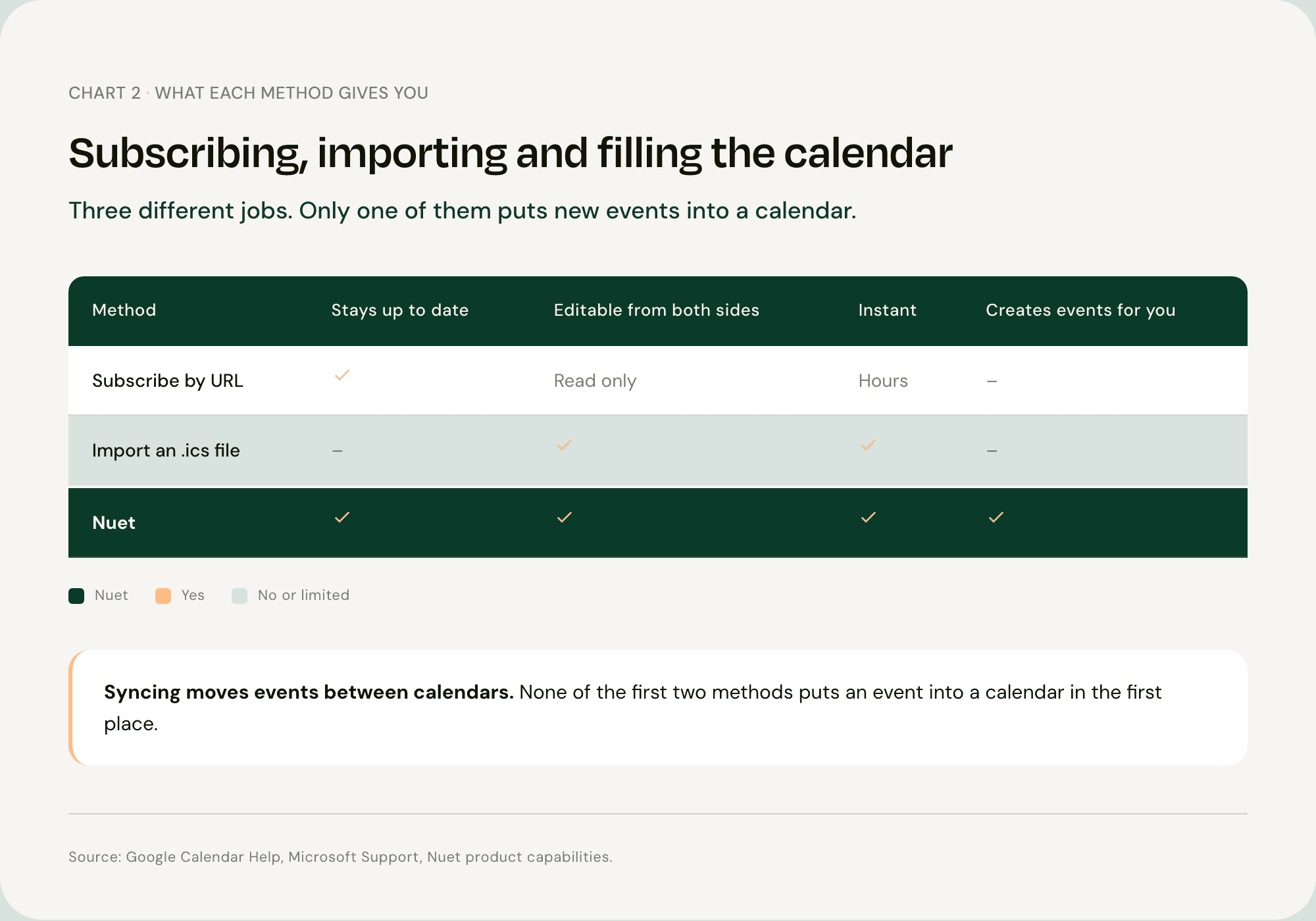Click the dark green Nuet legend swatch
The image size is (1316, 921).
(76, 596)
